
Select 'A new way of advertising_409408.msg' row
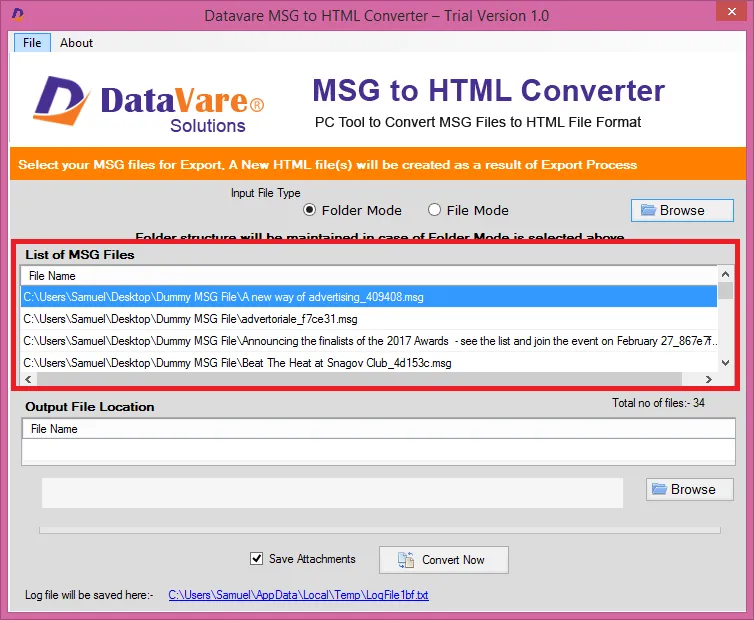point(369,297)
